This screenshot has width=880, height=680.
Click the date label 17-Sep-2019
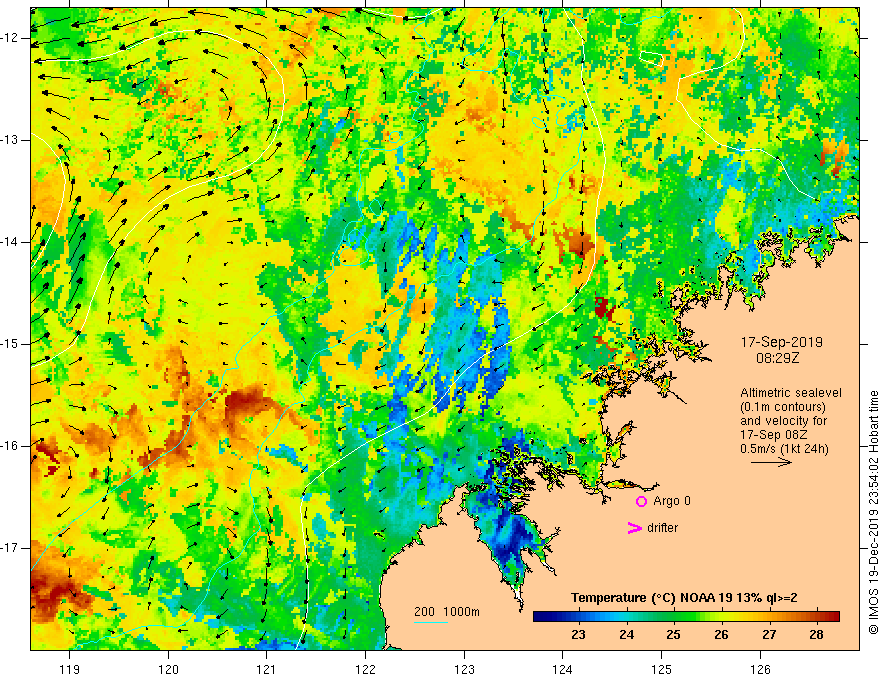(x=782, y=342)
